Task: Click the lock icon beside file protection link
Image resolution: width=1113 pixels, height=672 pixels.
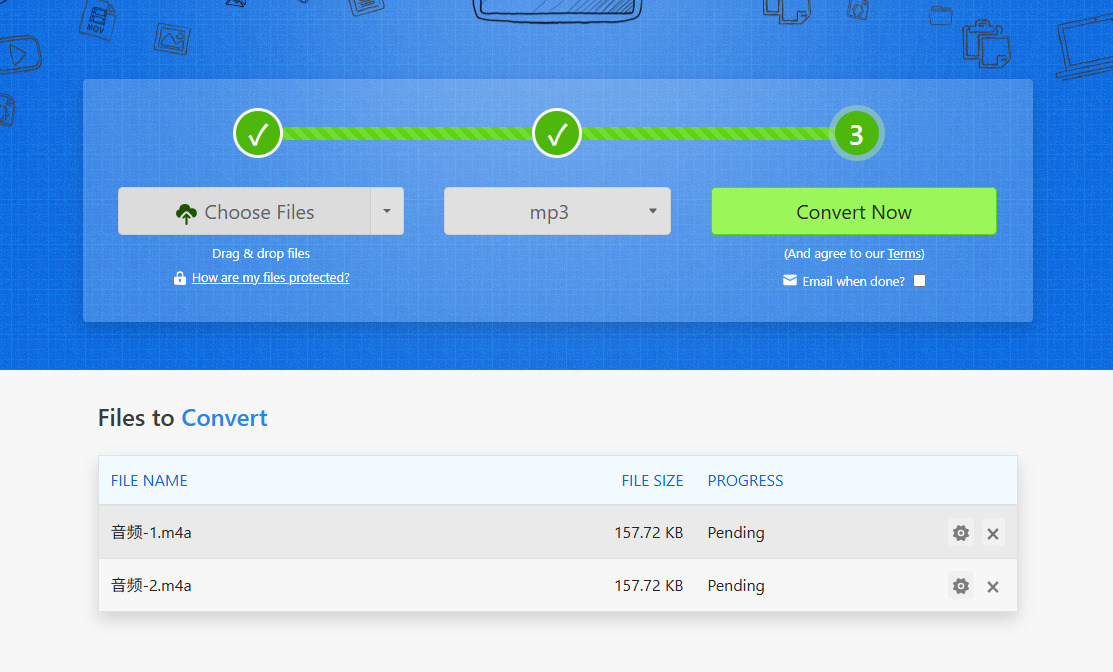Action: coord(180,278)
